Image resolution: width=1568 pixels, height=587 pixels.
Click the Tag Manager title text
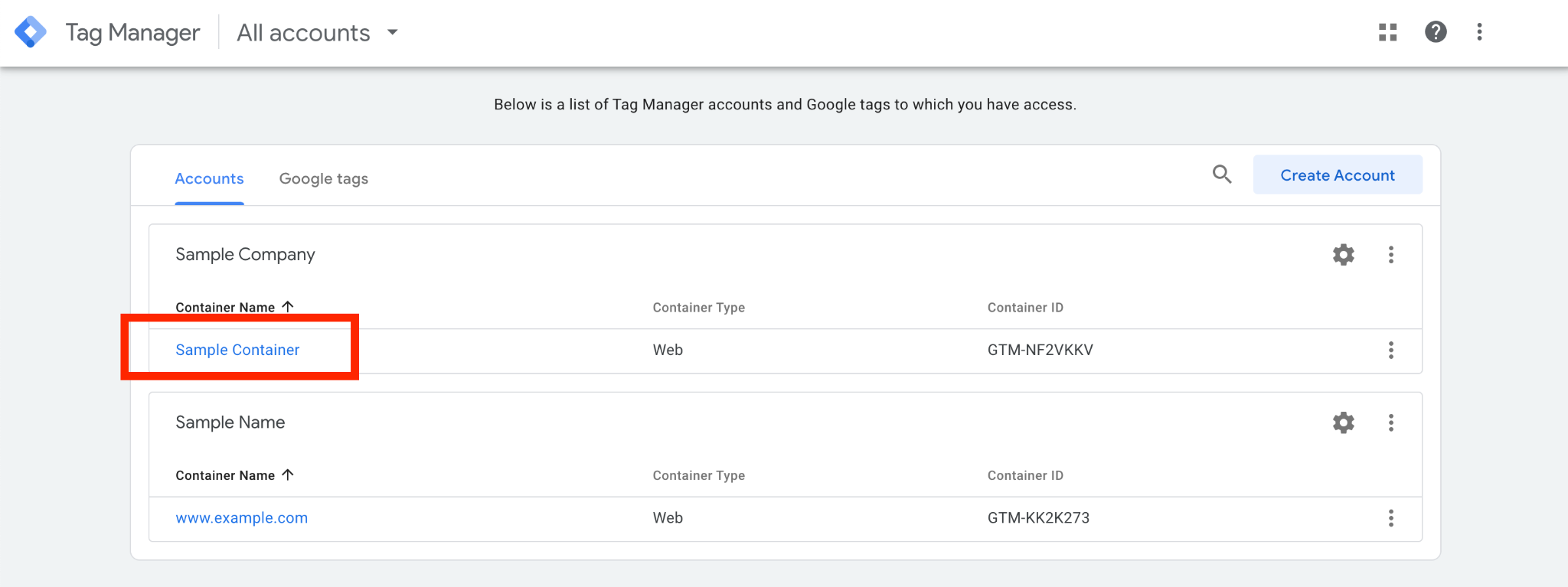(x=132, y=33)
